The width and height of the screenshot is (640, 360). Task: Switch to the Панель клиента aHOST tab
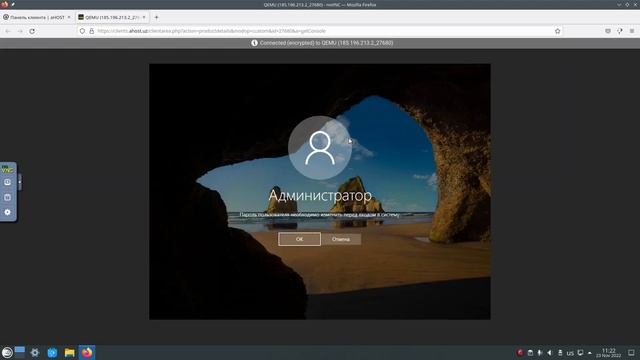point(37,17)
